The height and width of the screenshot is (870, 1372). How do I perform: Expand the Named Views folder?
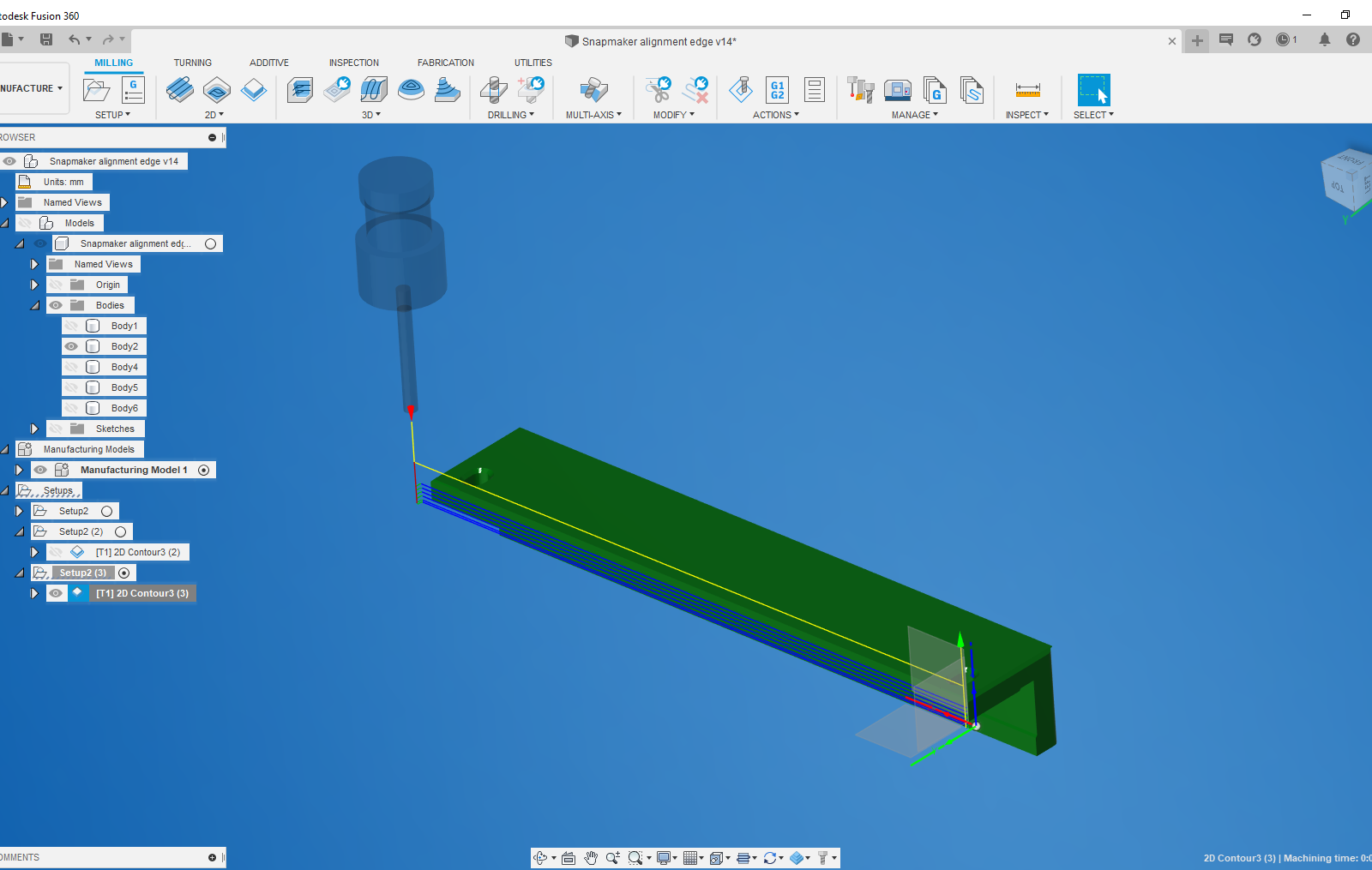(4, 202)
